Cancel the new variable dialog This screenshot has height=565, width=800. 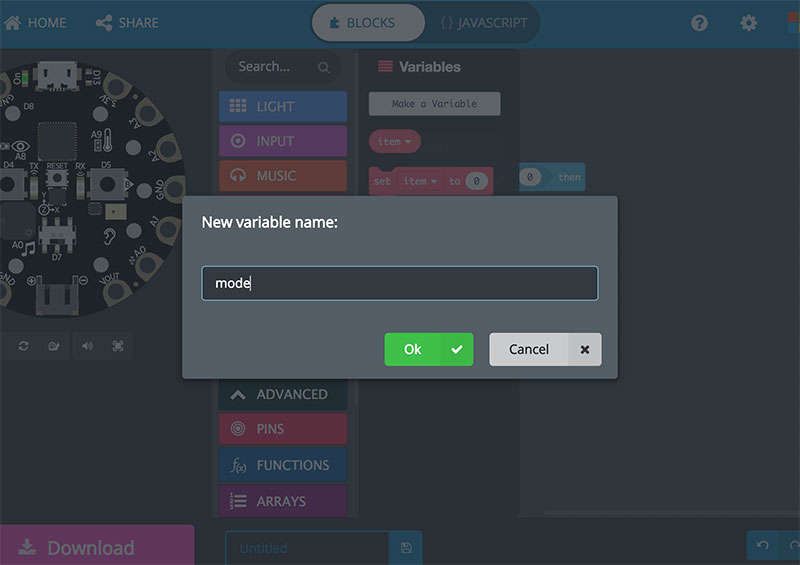click(544, 349)
